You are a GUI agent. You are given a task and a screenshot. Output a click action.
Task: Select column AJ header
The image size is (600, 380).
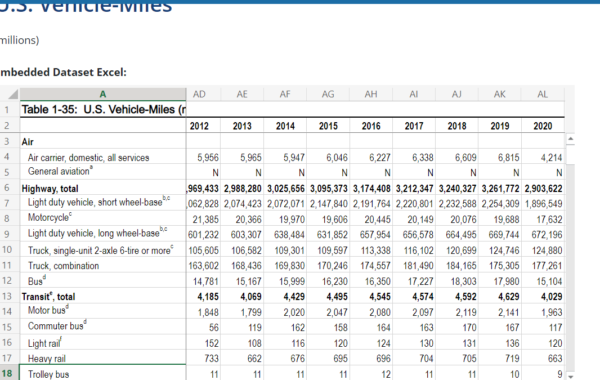tap(457, 94)
